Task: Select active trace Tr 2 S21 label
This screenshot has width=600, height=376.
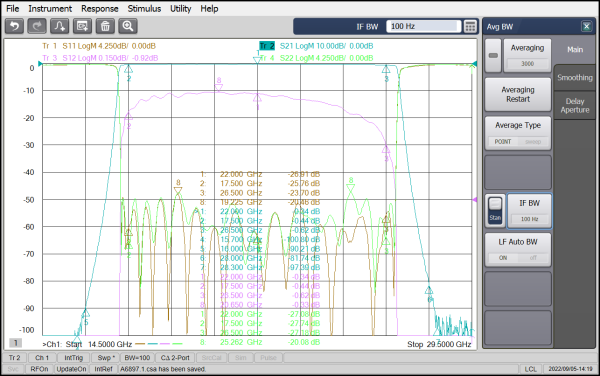Action: [x=316, y=46]
